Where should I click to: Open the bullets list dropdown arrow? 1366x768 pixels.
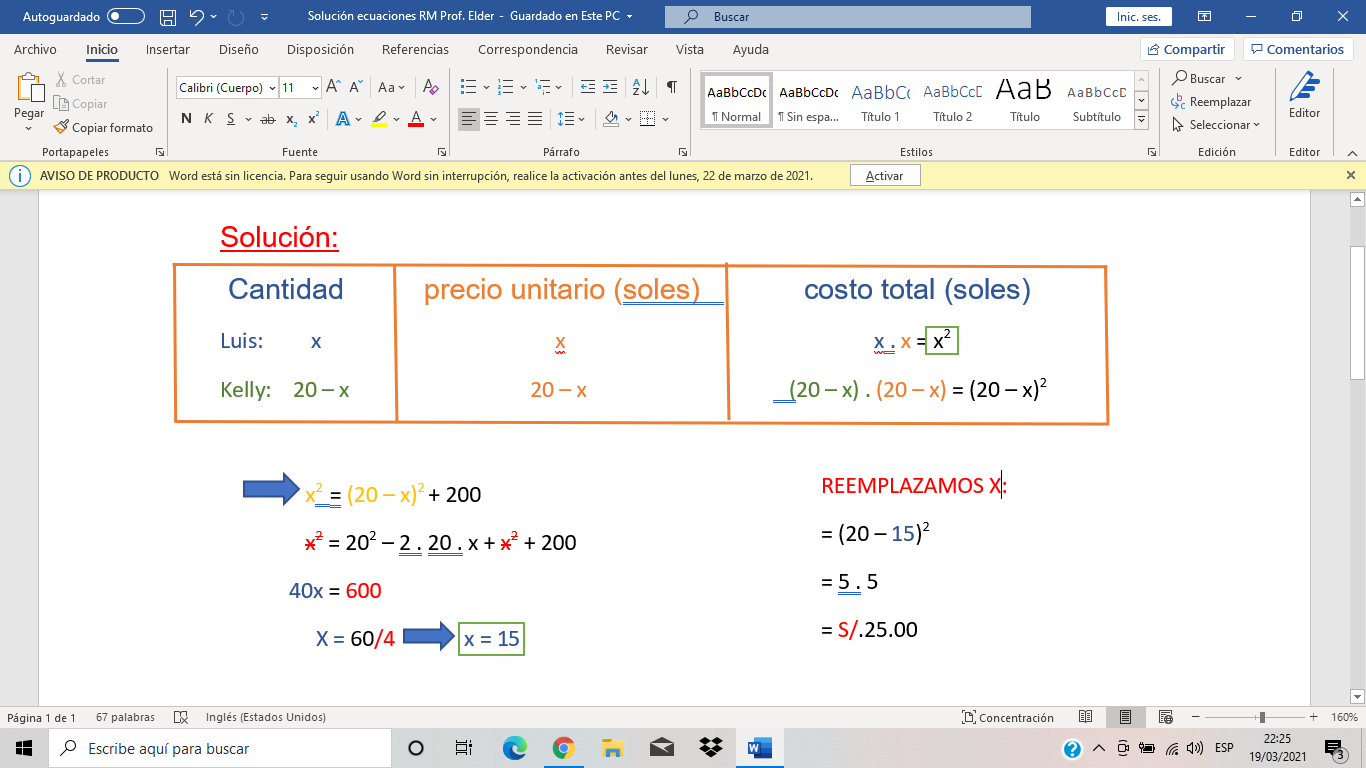tap(486, 87)
